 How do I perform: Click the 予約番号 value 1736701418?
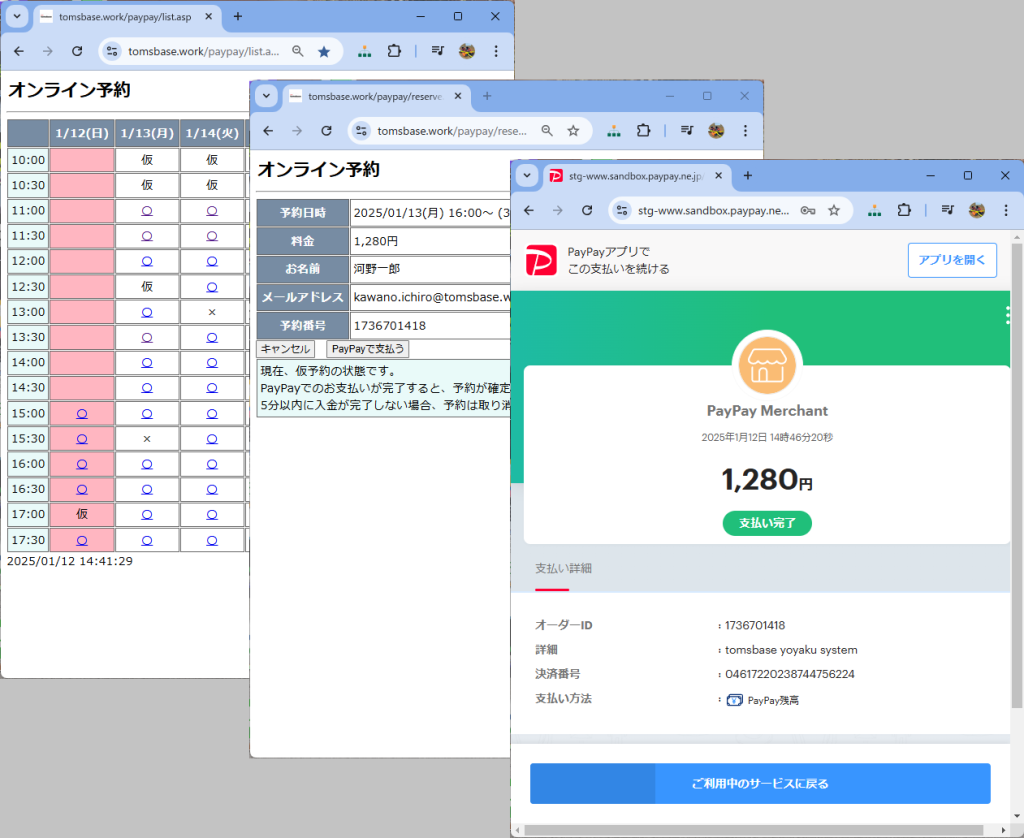click(x=390, y=325)
